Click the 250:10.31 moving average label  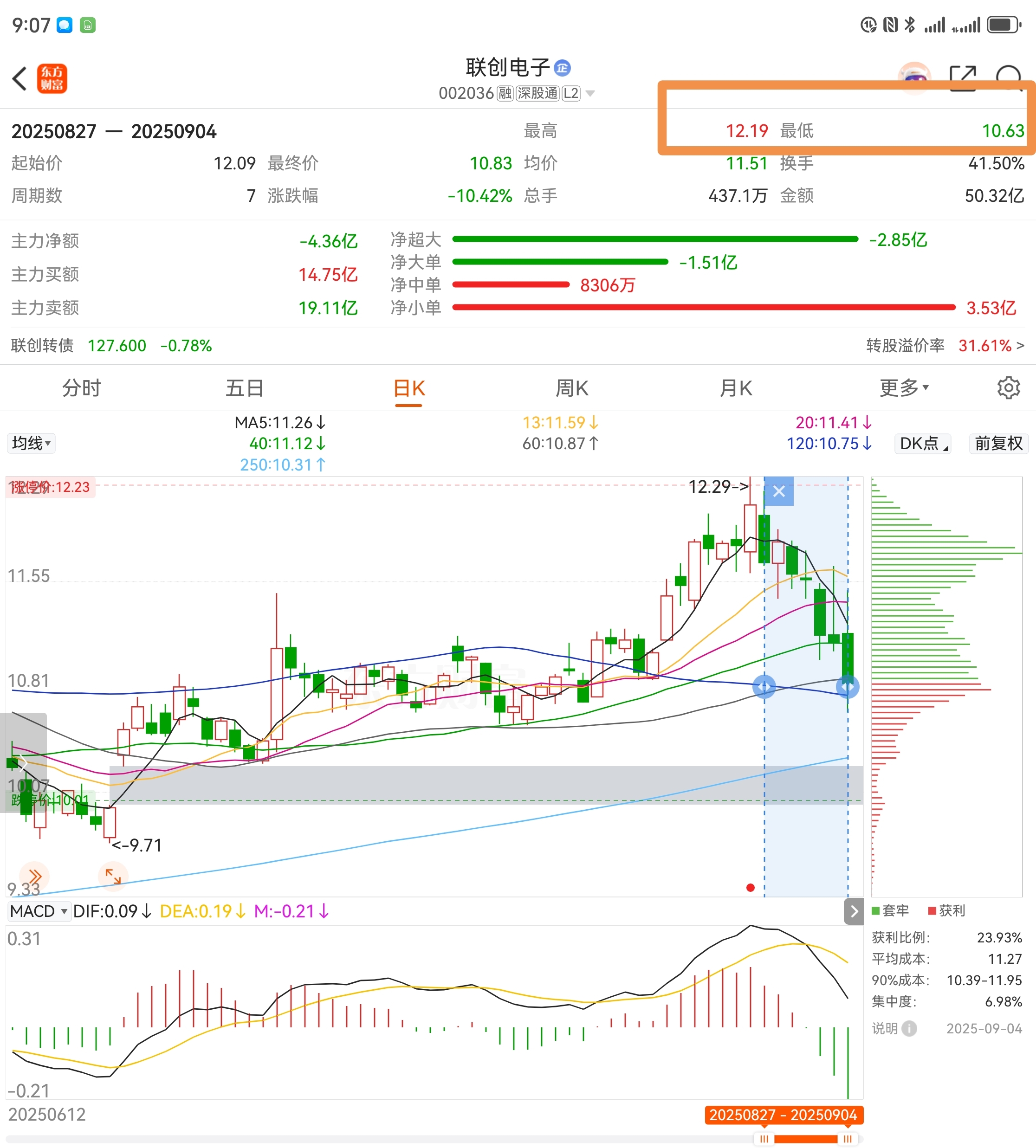pos(283,465)
